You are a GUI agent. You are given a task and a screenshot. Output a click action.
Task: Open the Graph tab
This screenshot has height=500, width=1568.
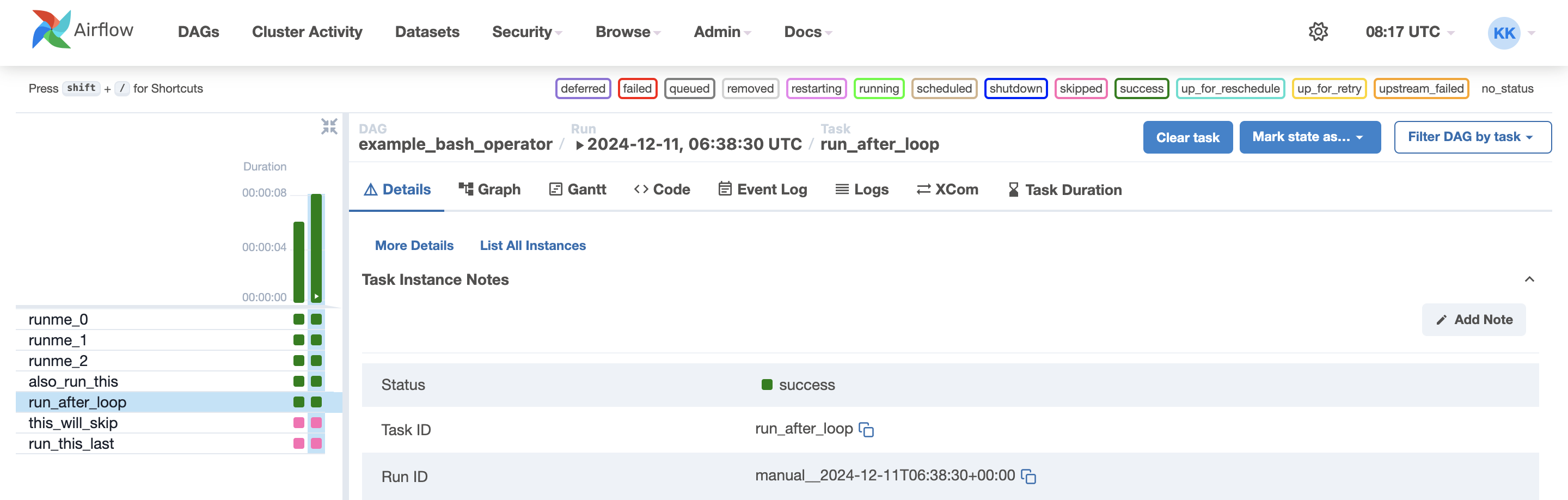pyautogui.click(x=489, y=190)
